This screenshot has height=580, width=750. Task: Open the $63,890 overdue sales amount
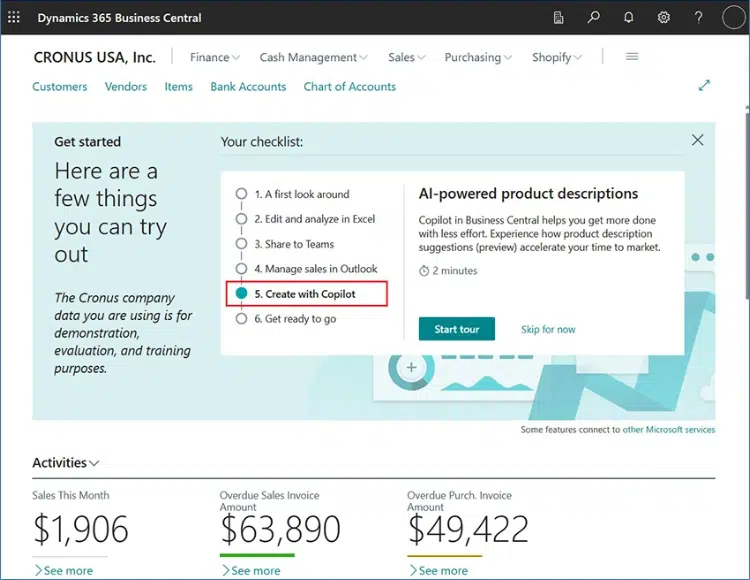280,529
